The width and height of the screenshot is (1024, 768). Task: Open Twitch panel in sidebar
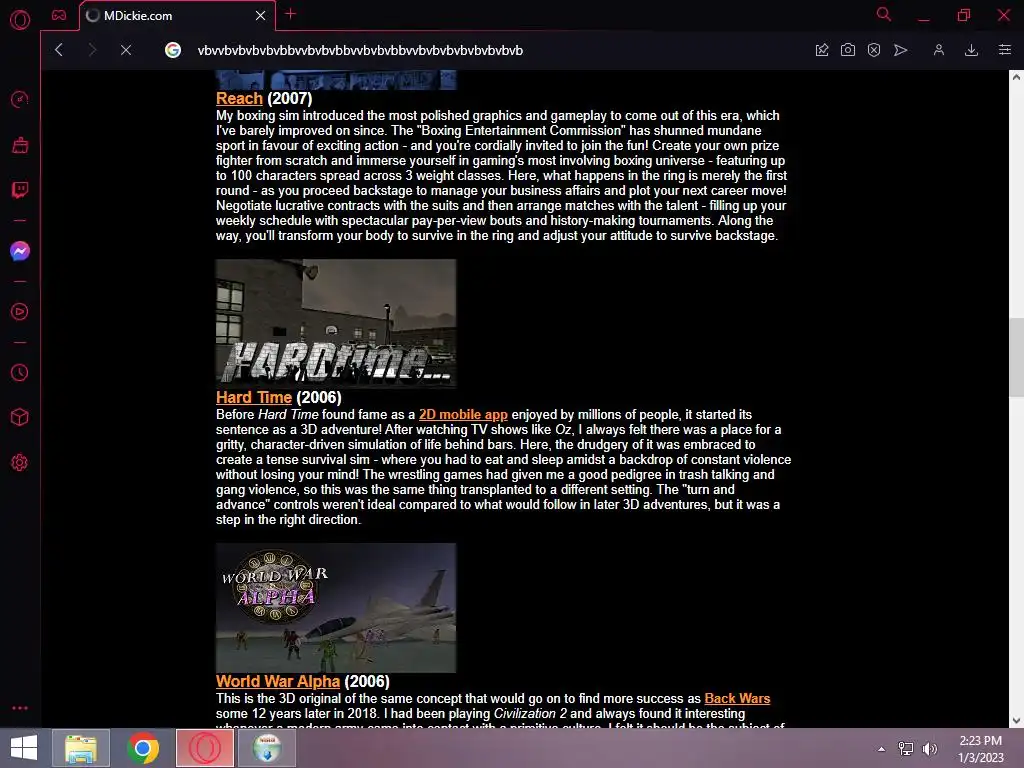[20, 190]
